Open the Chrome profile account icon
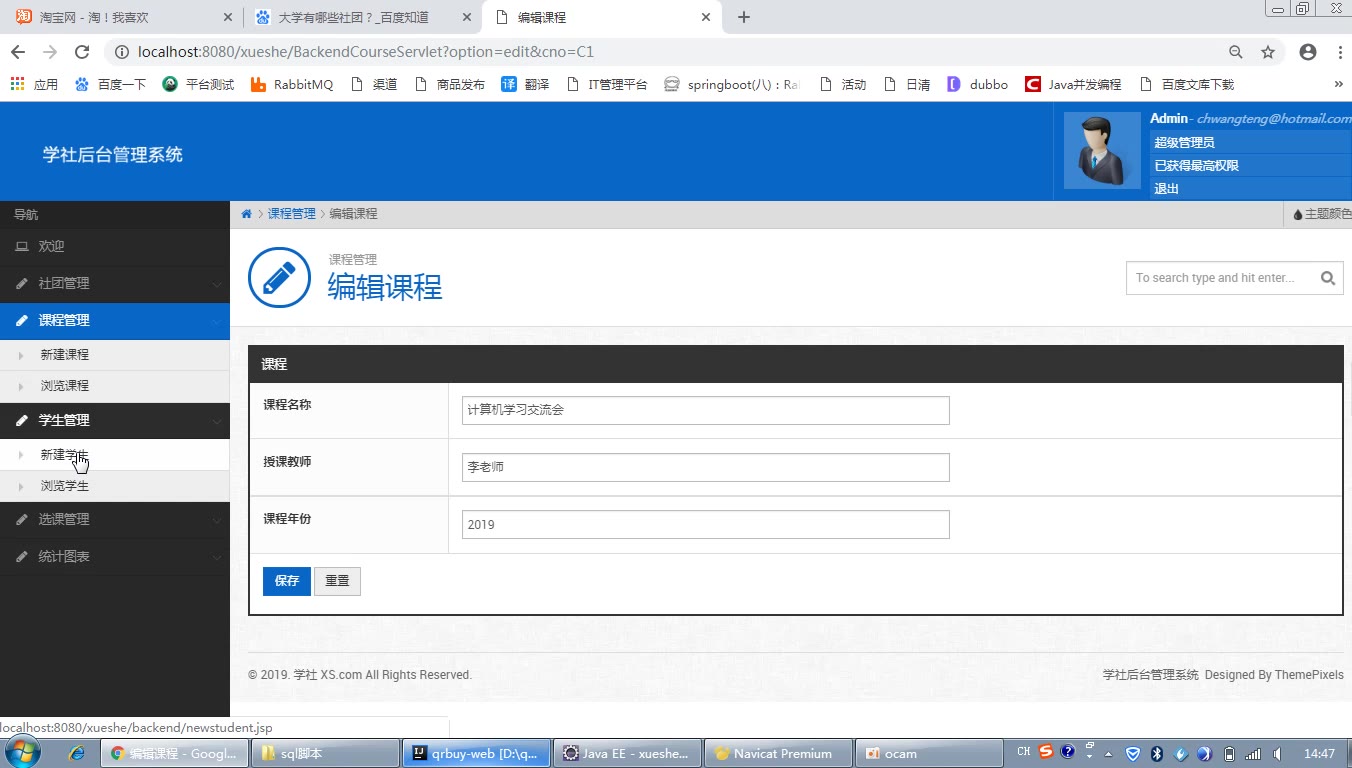 [x=1308, y=52]
